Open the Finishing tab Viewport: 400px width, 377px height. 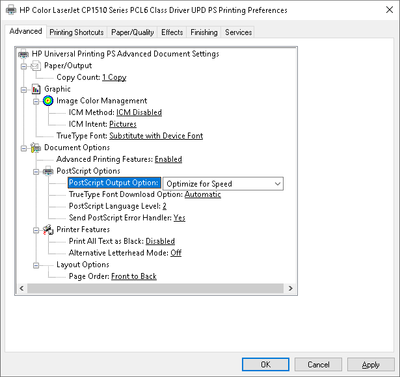[x=204, y=32]
